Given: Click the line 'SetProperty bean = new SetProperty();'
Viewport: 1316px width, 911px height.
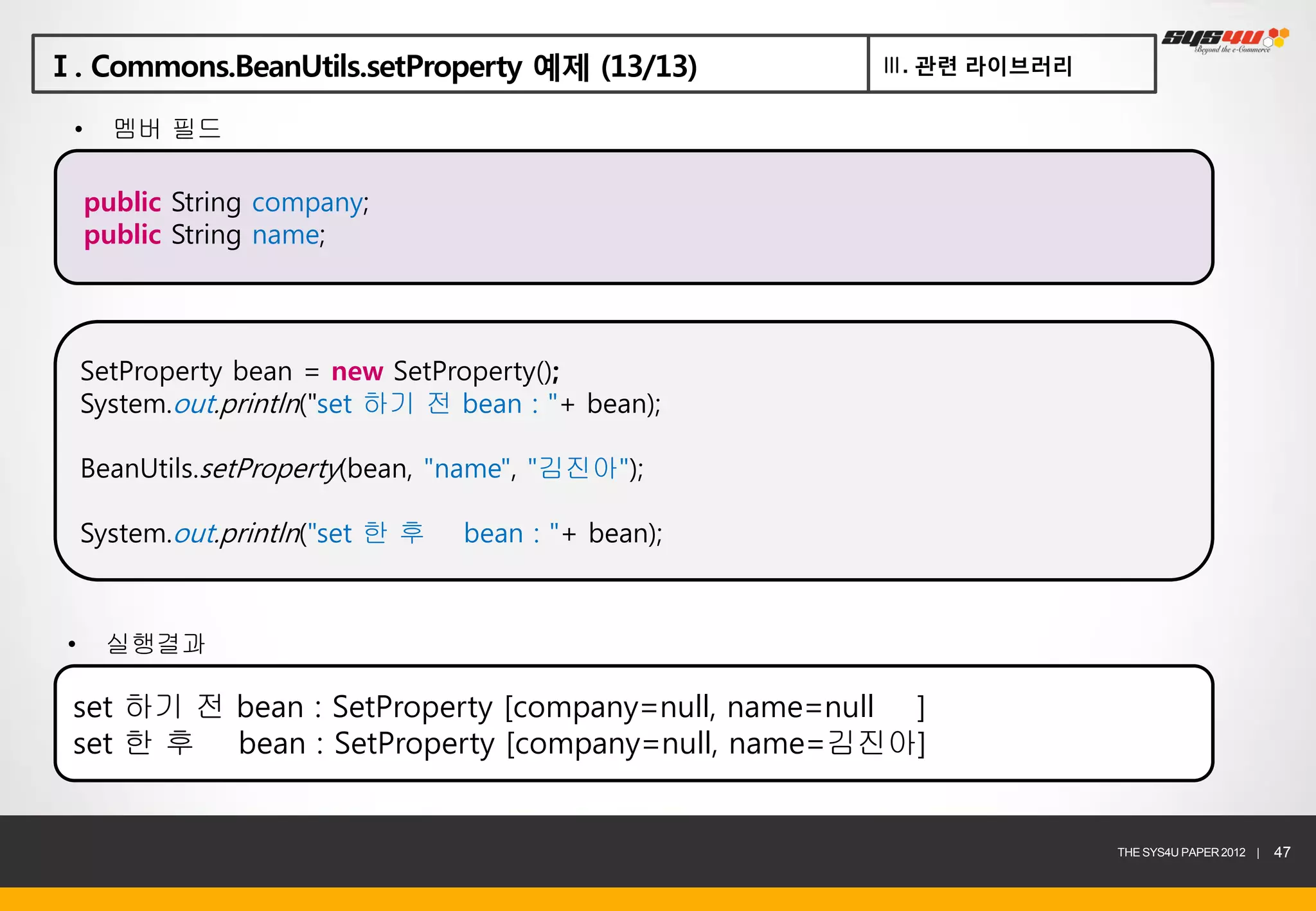Looking at the screenshot, I should (319, 372).
